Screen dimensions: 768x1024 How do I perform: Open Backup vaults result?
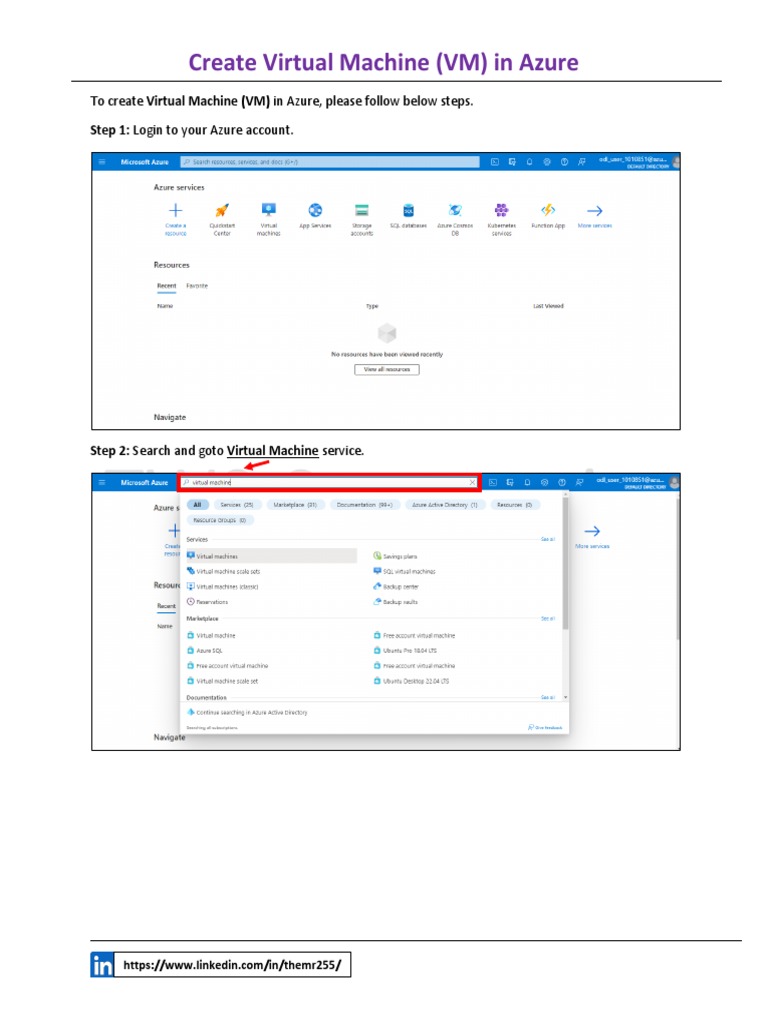[396, 602]
